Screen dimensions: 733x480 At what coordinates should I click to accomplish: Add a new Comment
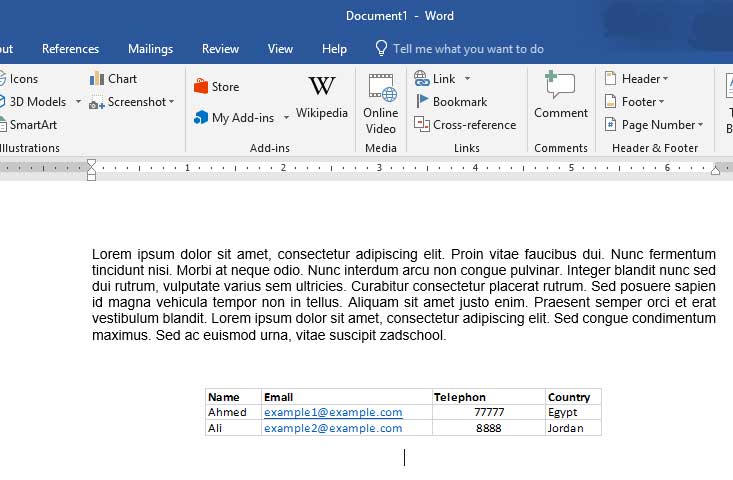tap(561, 95)
